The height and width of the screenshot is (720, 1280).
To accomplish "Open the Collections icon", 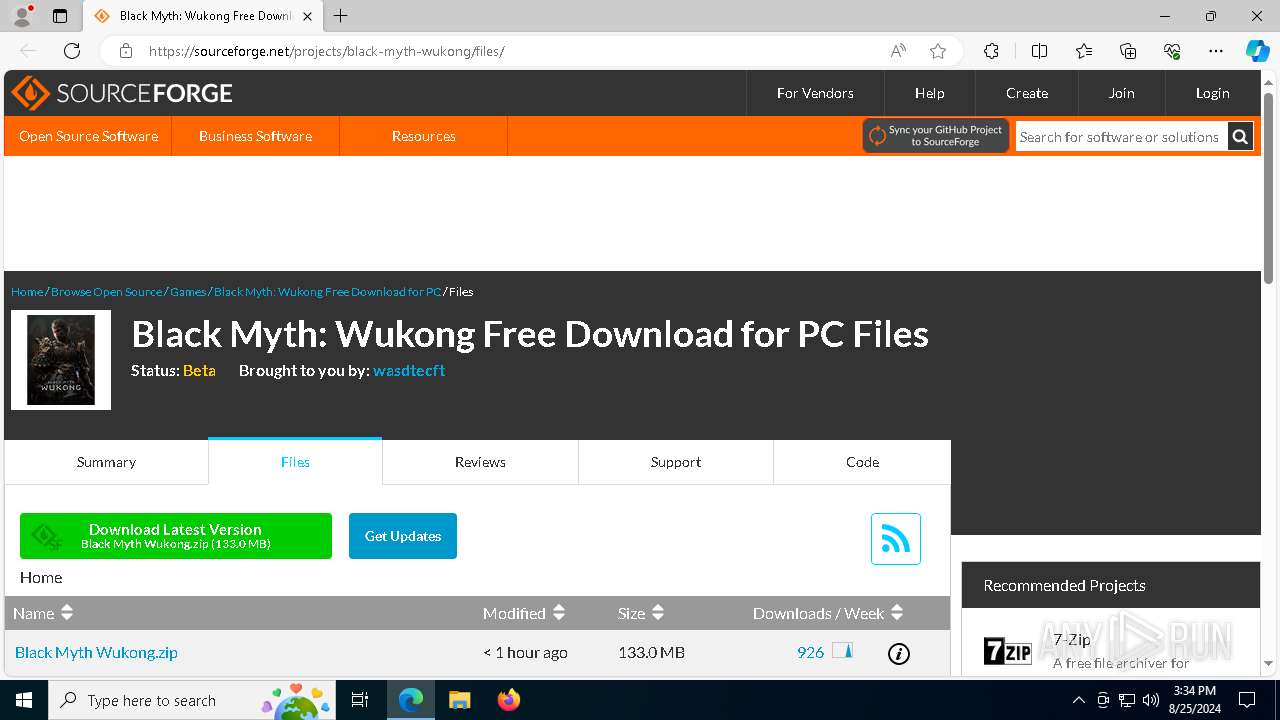I will pos(1128,51).
